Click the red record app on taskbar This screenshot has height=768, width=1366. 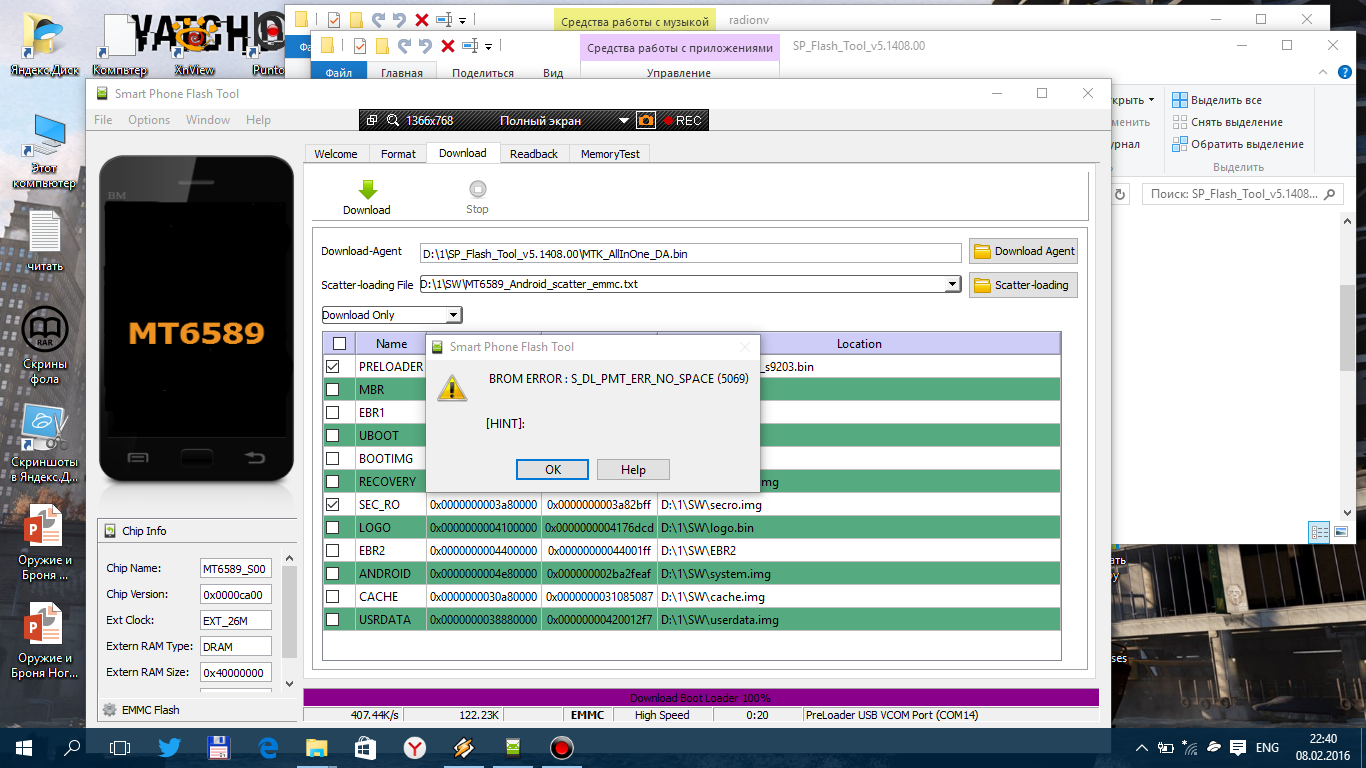coord(561,747)
